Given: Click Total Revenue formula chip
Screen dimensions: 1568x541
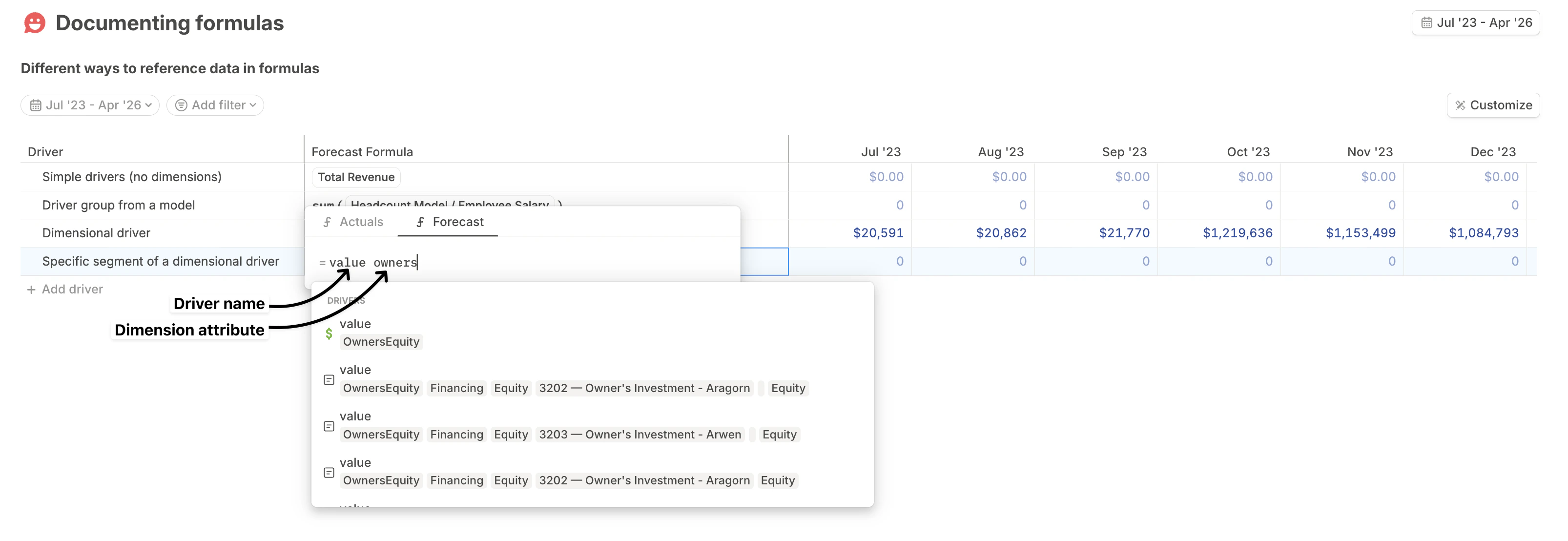Looking at the screenshot, I should (x=356, y=177).
